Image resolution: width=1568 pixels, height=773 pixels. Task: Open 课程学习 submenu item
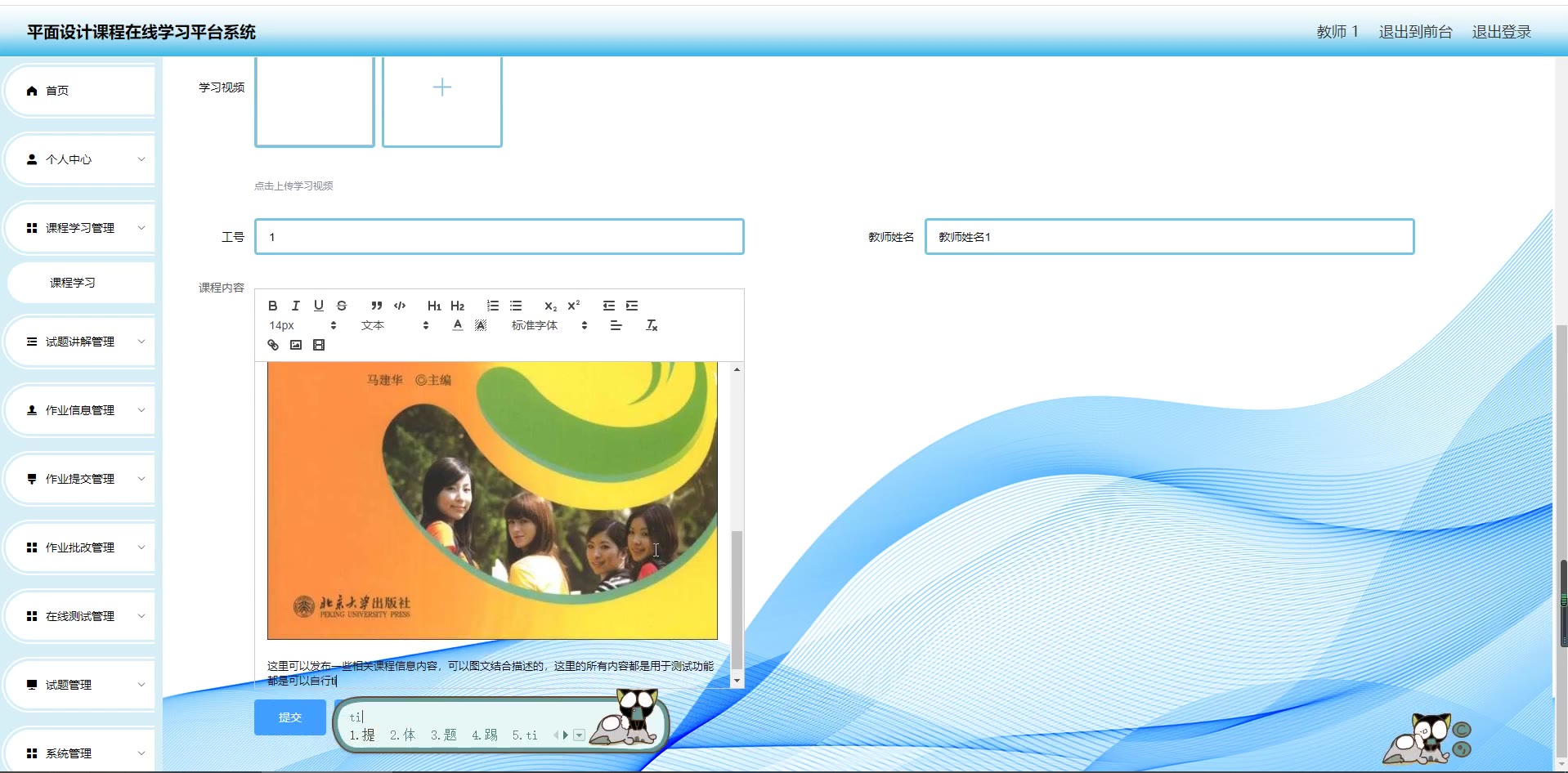[x=80, y=283]
